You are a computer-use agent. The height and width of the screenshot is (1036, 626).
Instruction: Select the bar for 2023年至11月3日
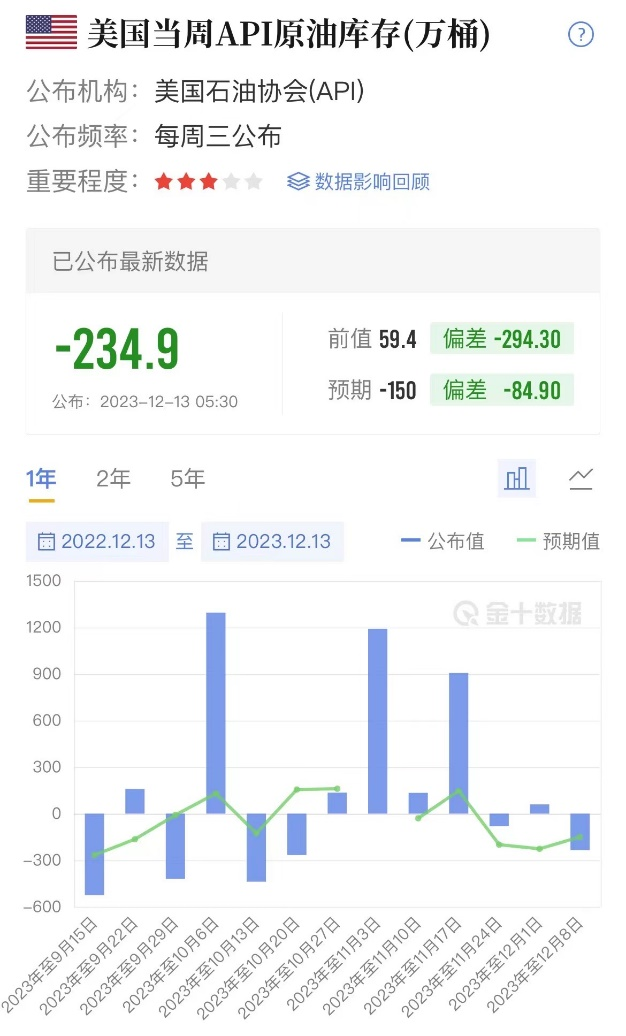pos(377,721)
